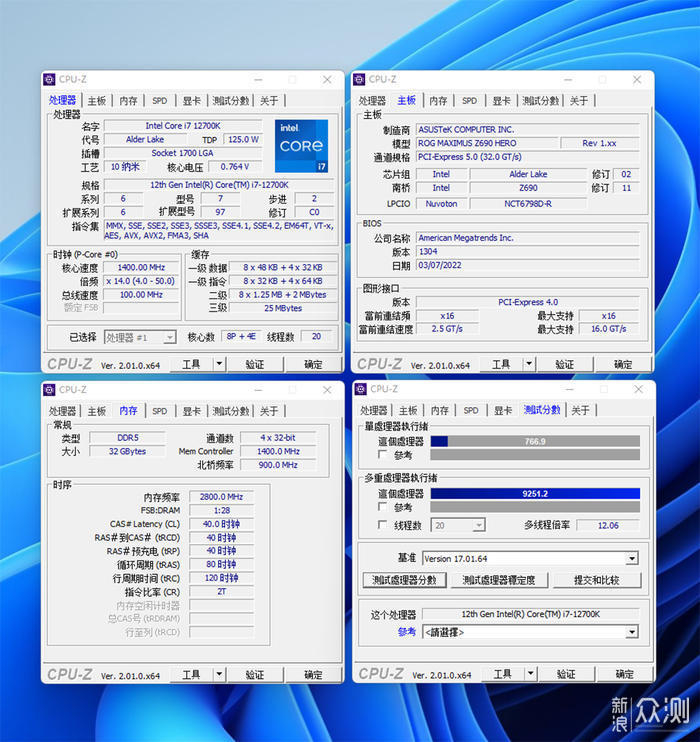The width and height of the screenshot is (700, 742).
Task: Click the CPU-Z app icon in the benchmark window title bar
Action: point(361,389)
